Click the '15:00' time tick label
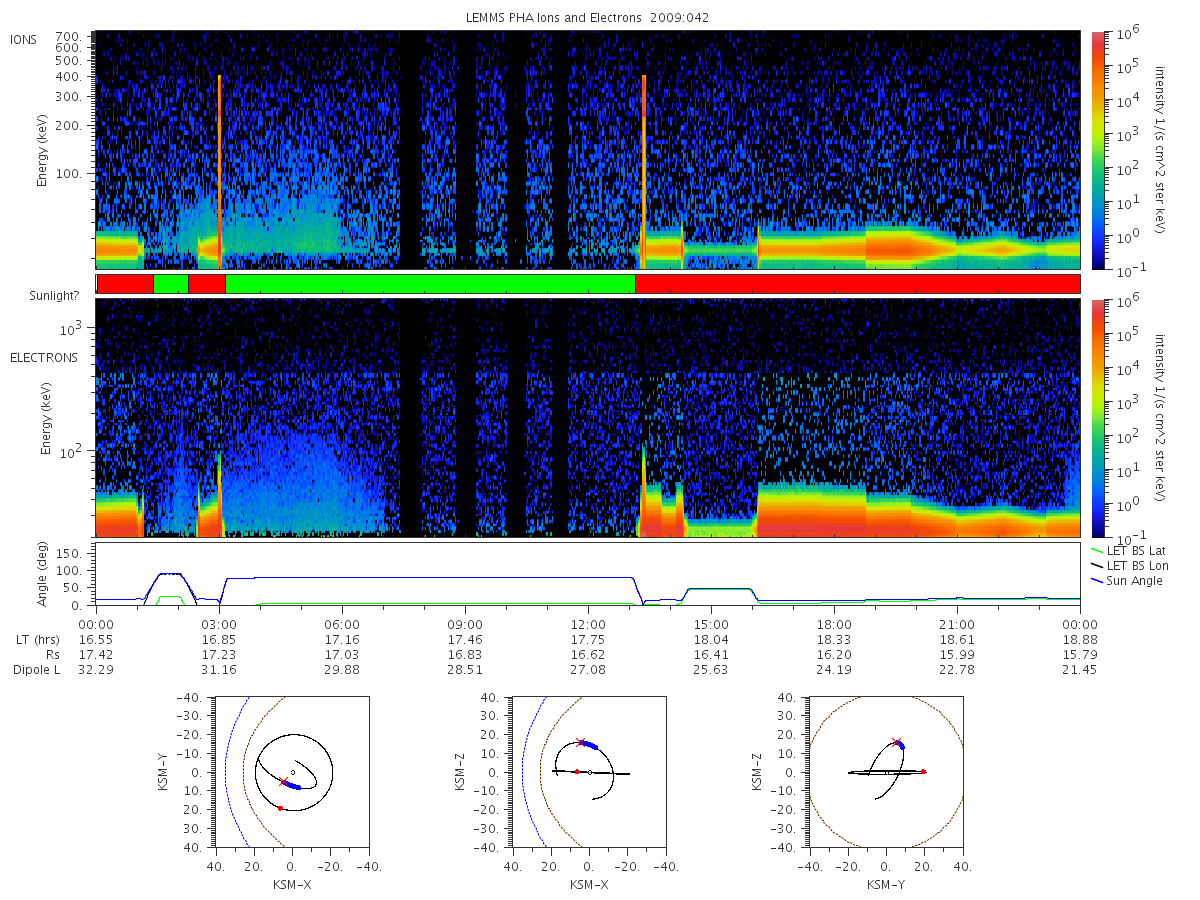Viewport: 1200px width, 900px height. 711,623
